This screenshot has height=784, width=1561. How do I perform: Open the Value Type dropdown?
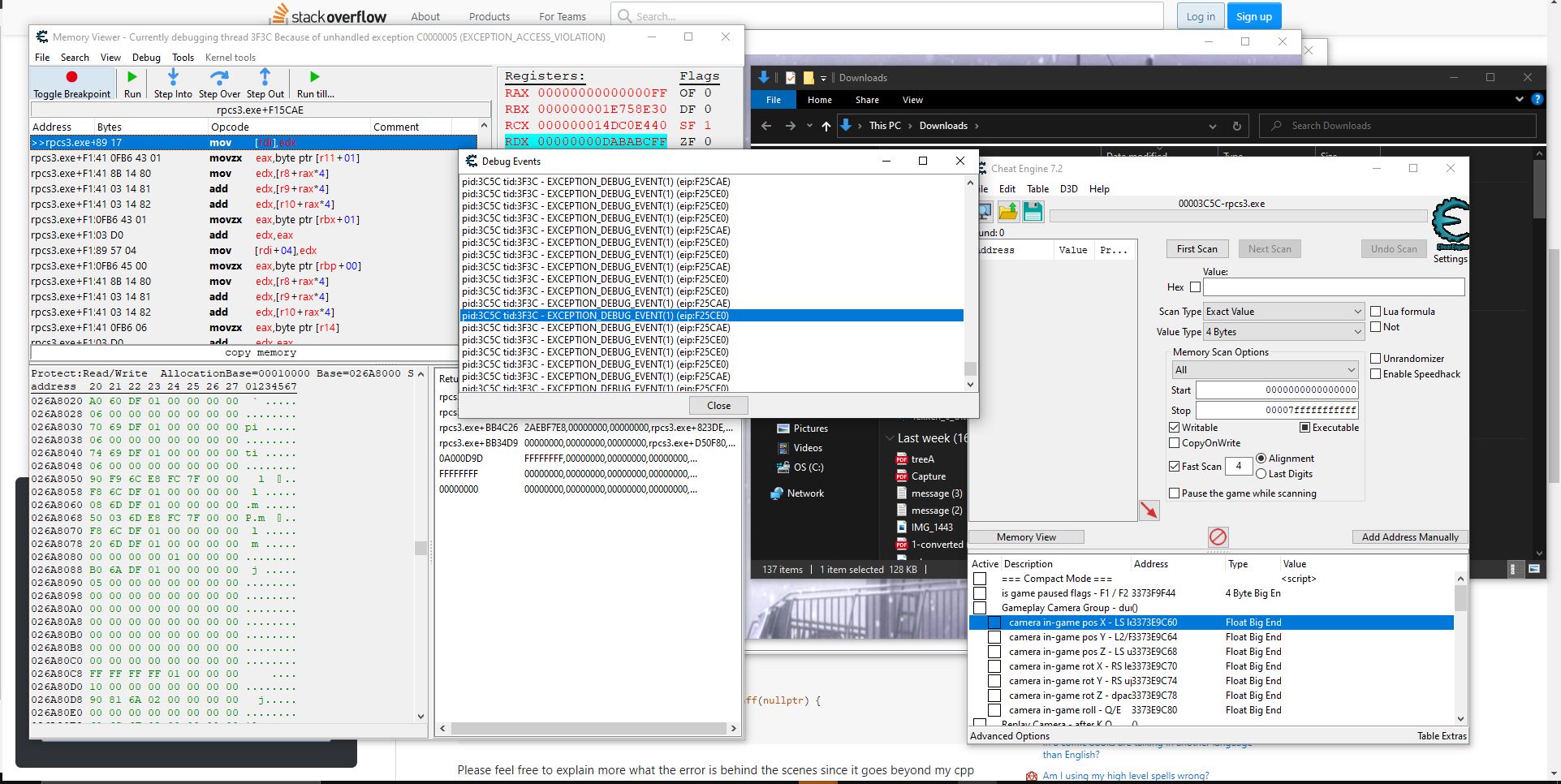point(1283,332)
